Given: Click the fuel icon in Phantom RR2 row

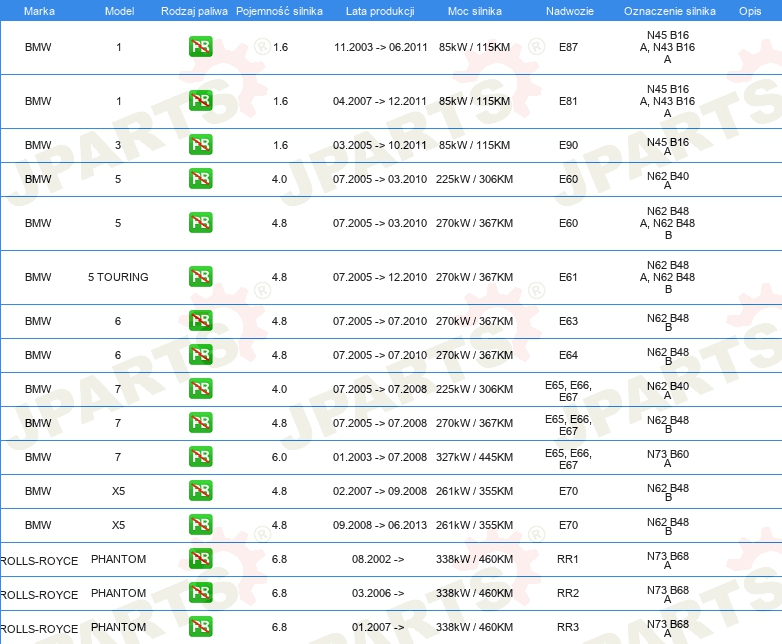Looking at the screenshot, I should (x=200, y=593).
